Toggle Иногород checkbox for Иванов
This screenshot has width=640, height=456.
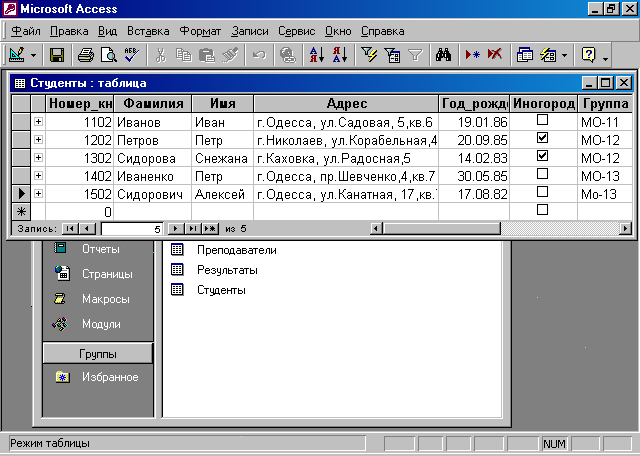[542, 120]
